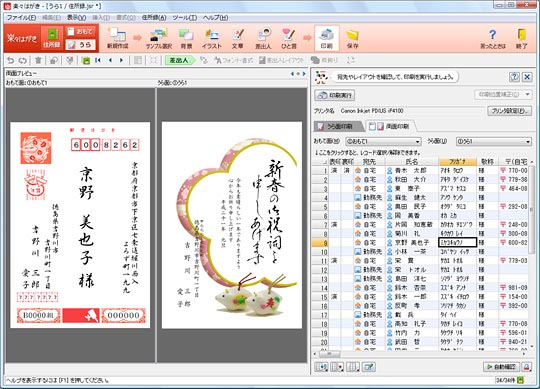Open the 住所録(A) menu

pyautogui.click(x=154, y=18)
